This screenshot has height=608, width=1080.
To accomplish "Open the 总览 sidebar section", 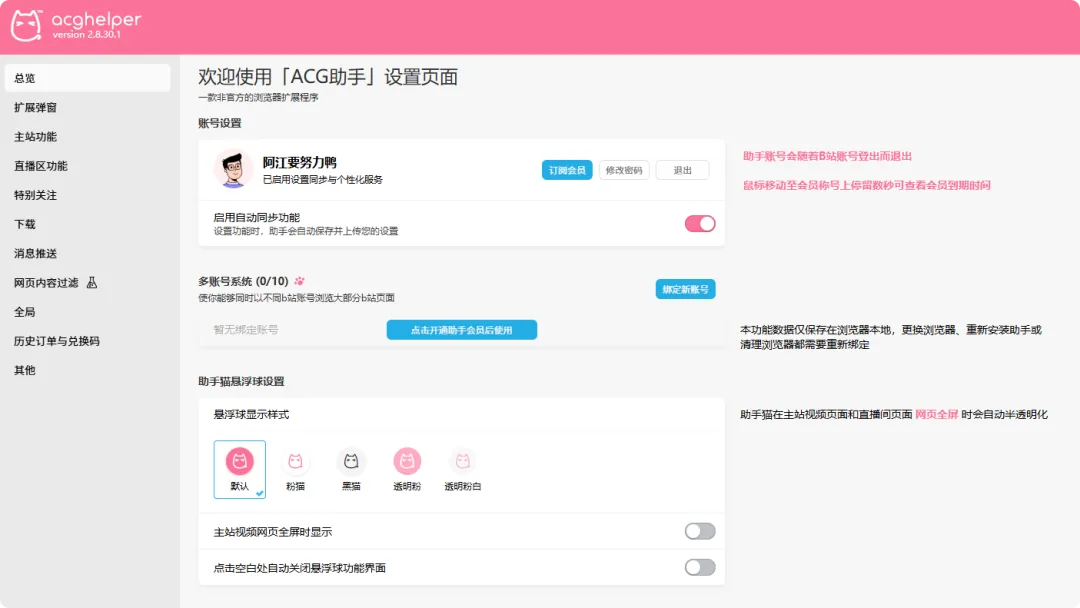I will pyautogui.click(x=87, y=78).
